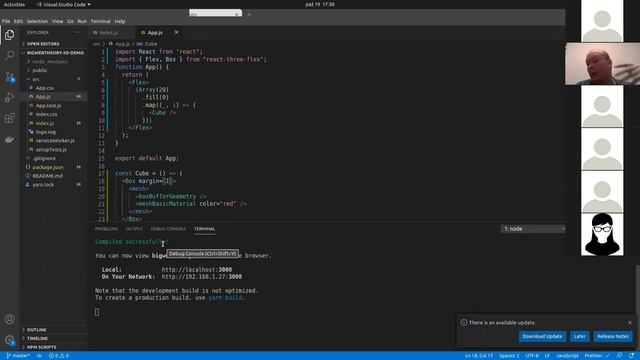Dismiss the update notification with X
Viewport: 640px width, 360px height.
630,322
